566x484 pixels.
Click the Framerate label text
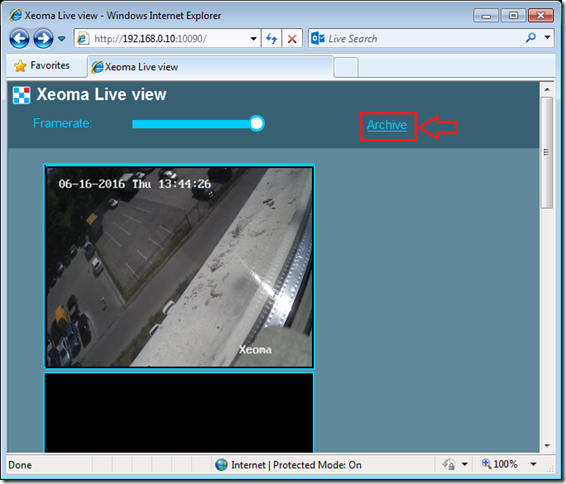[x=62, y=123]
